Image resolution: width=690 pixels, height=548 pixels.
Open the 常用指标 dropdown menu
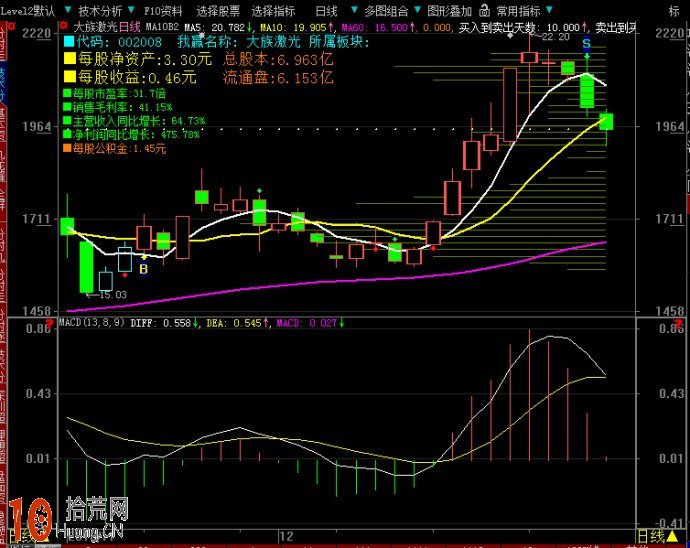tap(521, 10)
